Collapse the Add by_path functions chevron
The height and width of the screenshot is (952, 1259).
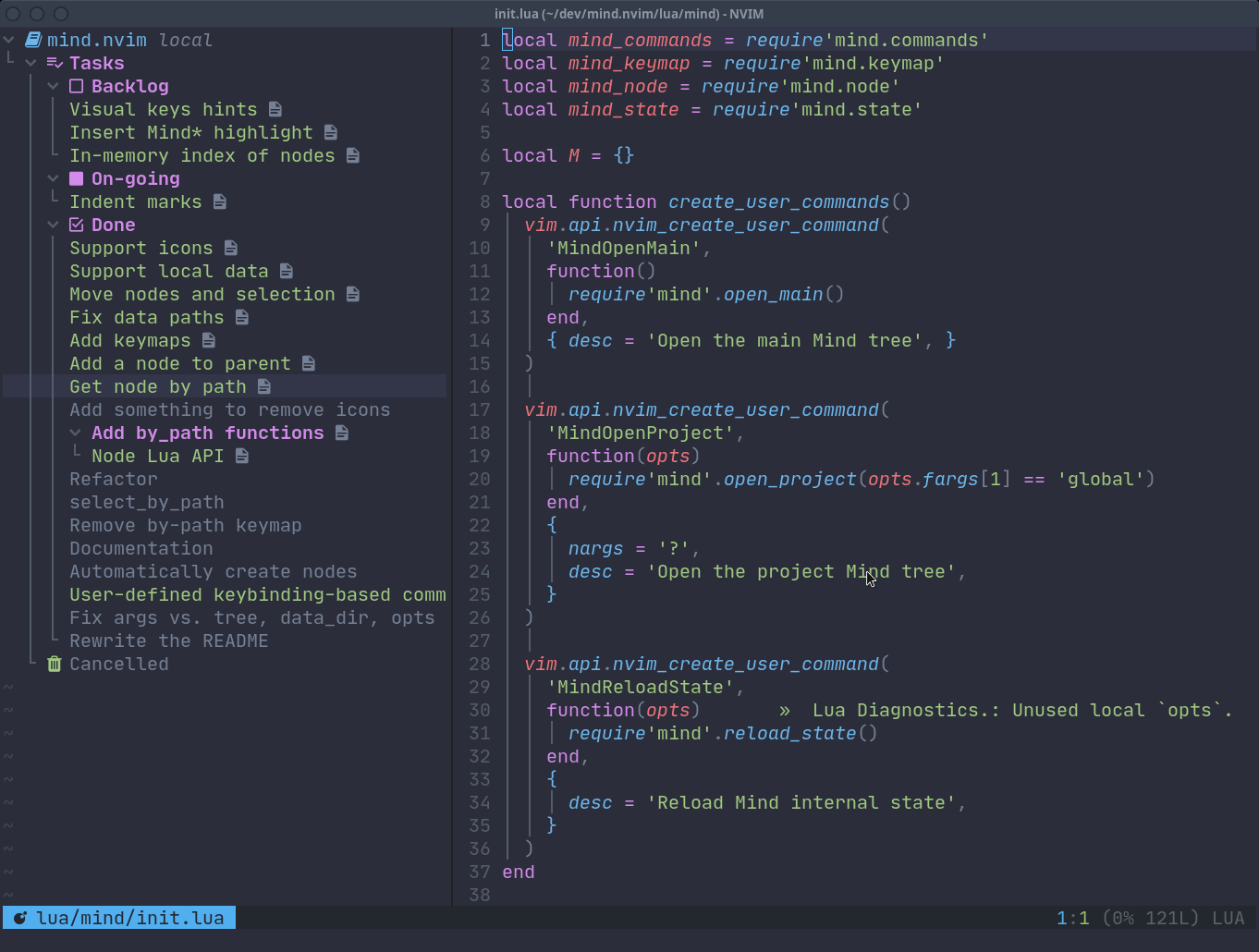pos(75,433)
